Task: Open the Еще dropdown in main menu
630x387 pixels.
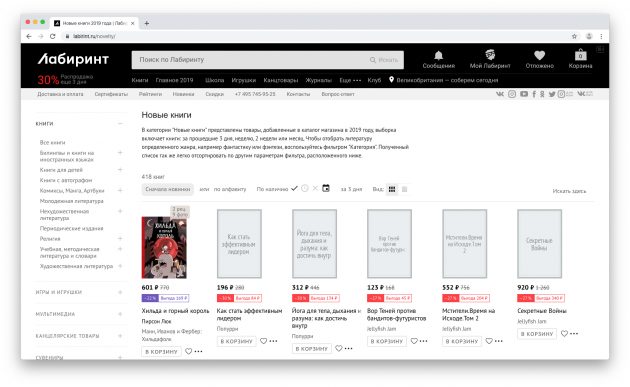Action: coord(350,80)
